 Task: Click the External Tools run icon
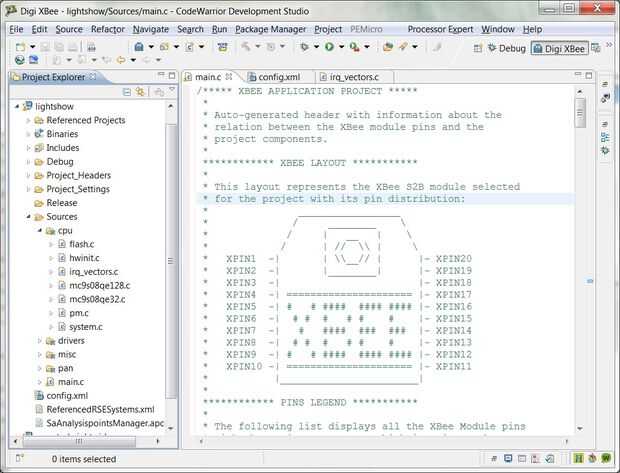coord(354,47)
